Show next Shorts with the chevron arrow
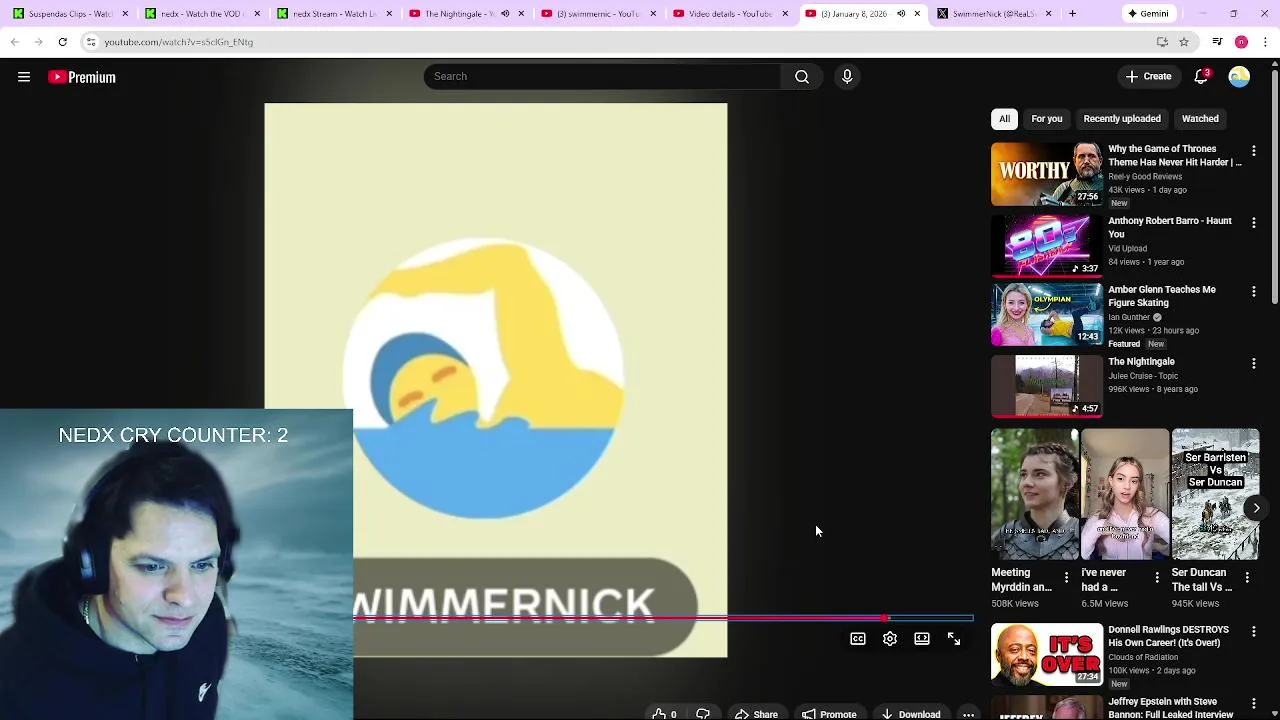 [x=1256, y=508]
